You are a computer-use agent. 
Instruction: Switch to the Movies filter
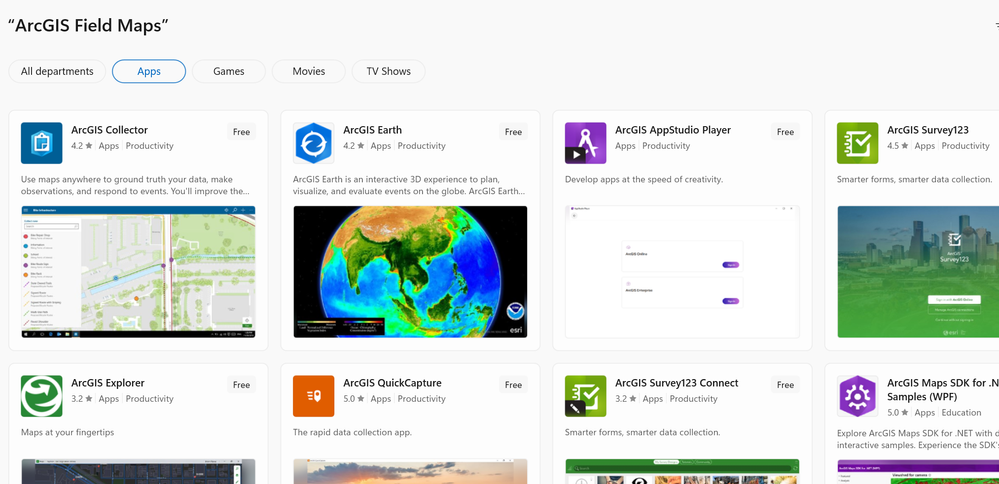[x=309, y=71]
